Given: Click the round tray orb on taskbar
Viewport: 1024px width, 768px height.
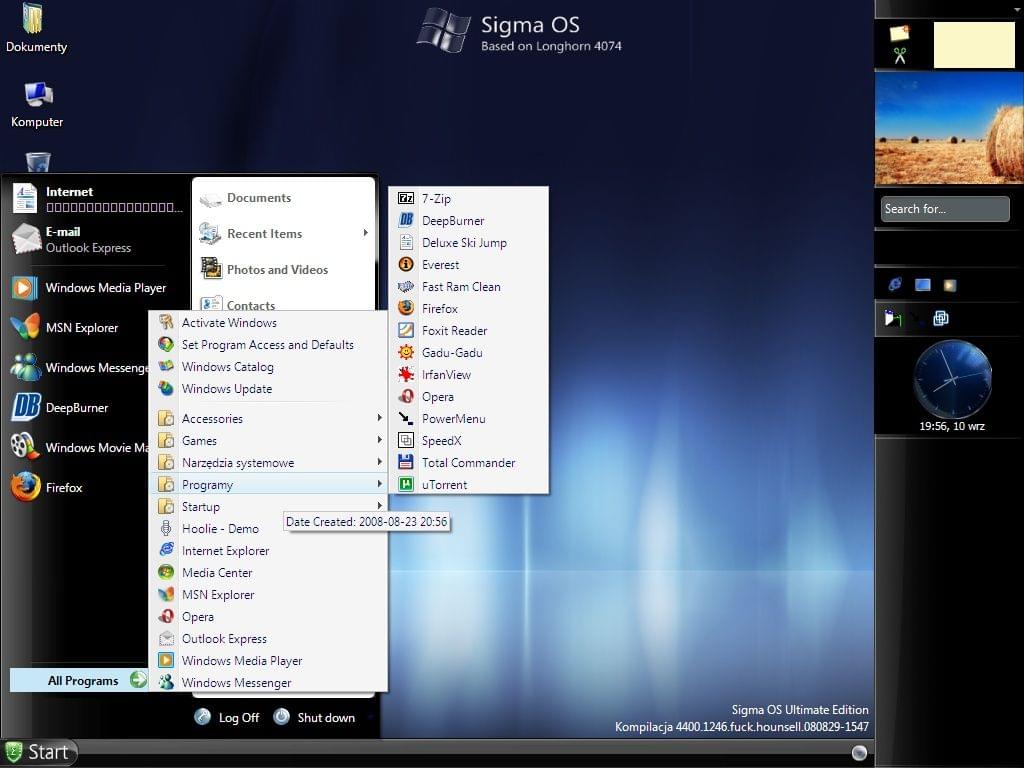Looking at the screenshot, I should coord(859,753).
